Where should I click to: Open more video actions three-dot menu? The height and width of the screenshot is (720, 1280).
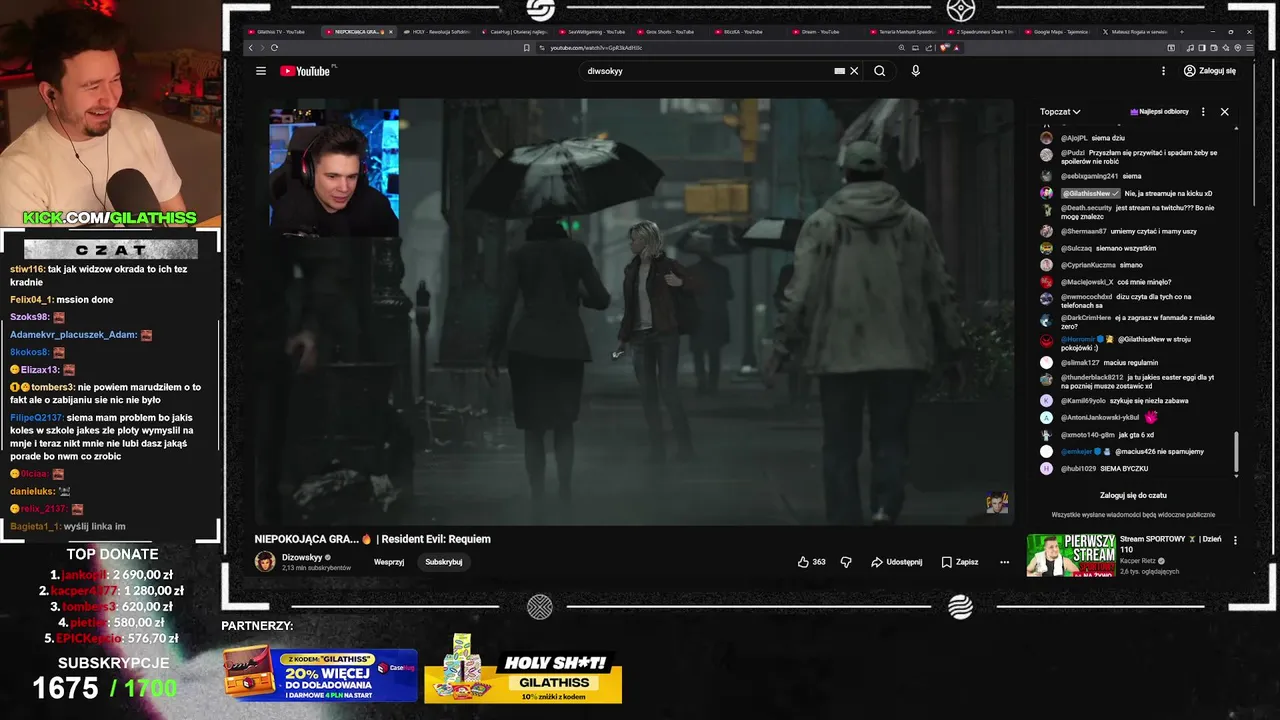1005,562
